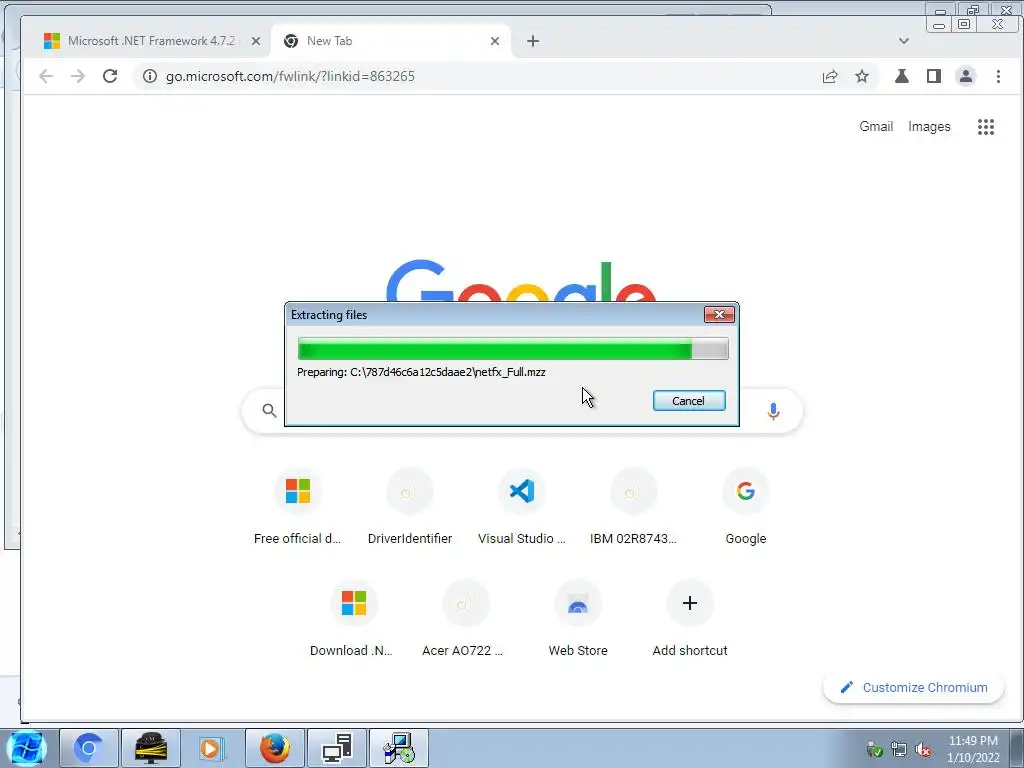Screen dimensions: 1024x768
Task: Customize Chromium button
Action: [913, 687]
